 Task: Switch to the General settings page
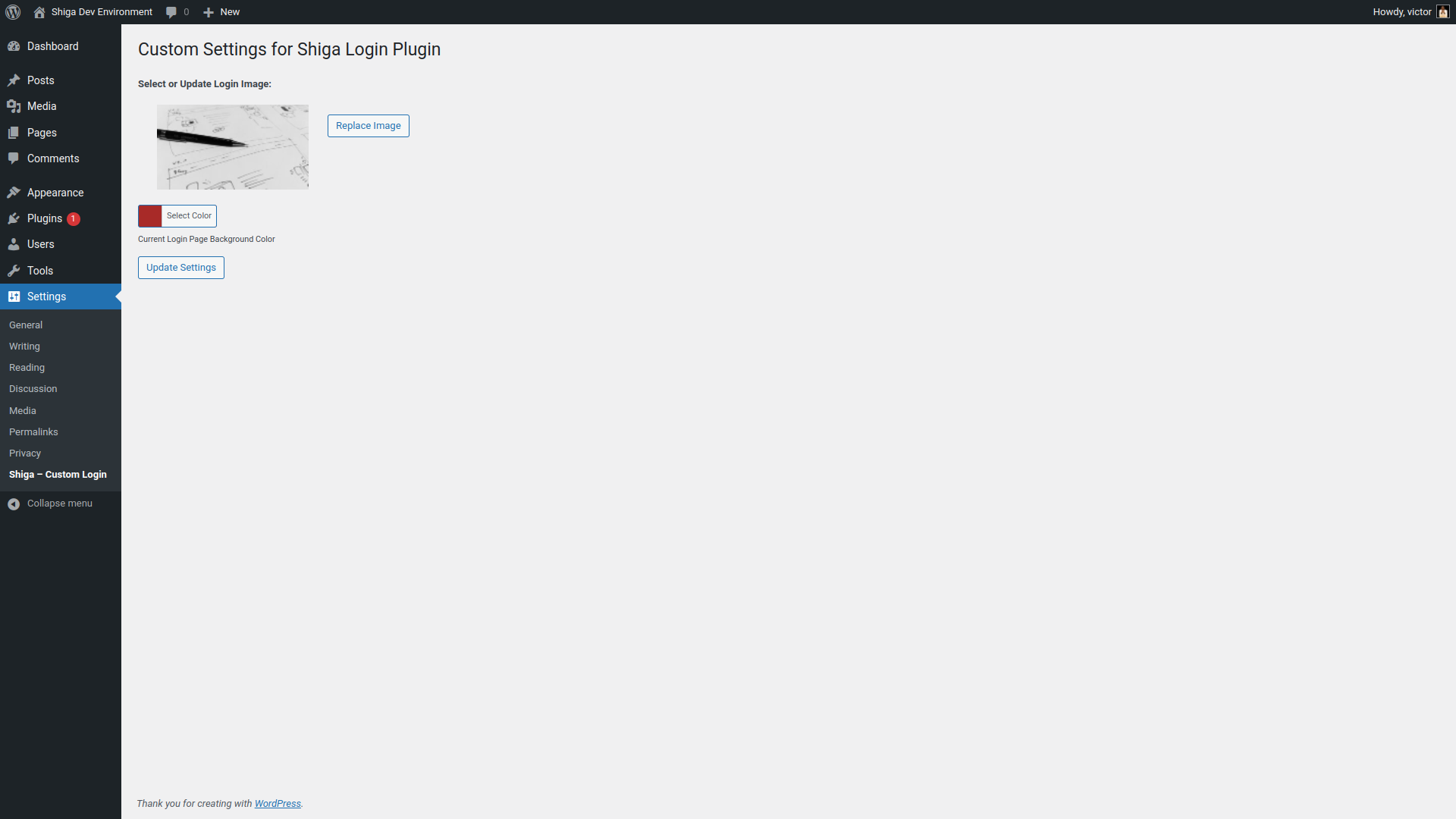point(26,325)
